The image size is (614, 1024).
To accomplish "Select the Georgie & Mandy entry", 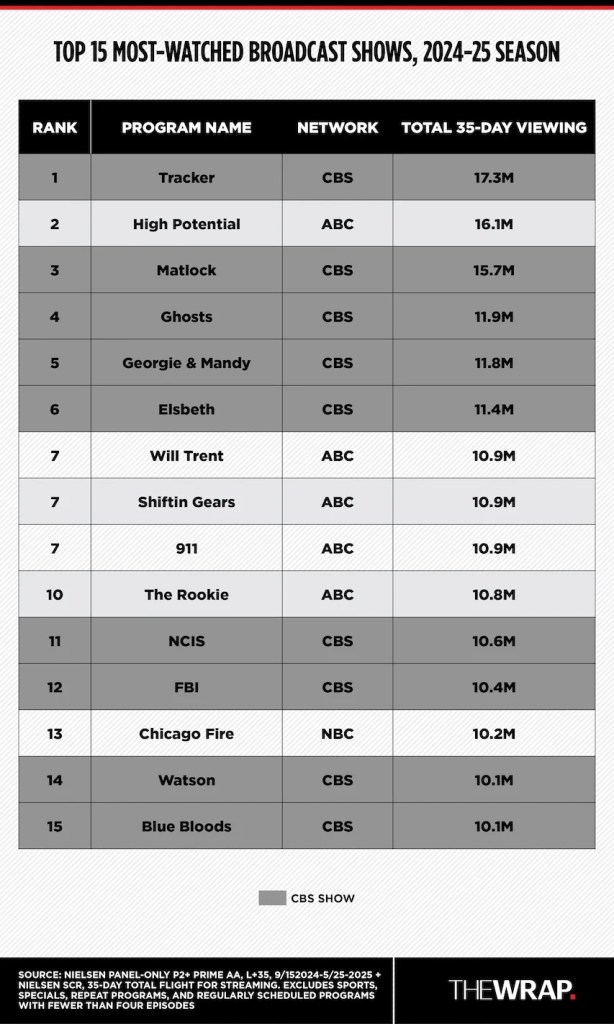I will tap(186, 363).
